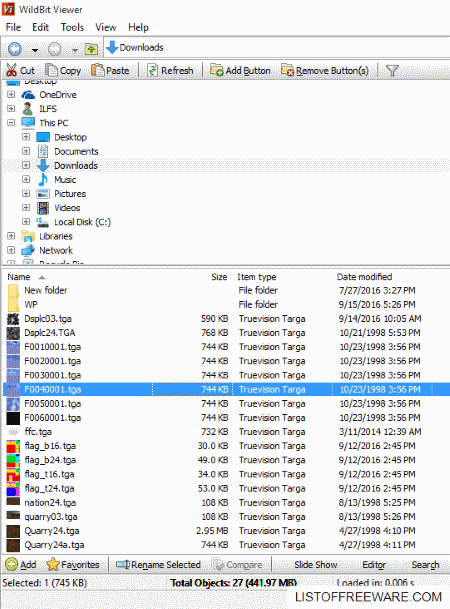
Task: Click the Back navigation arrow icon
Action: 15,49
